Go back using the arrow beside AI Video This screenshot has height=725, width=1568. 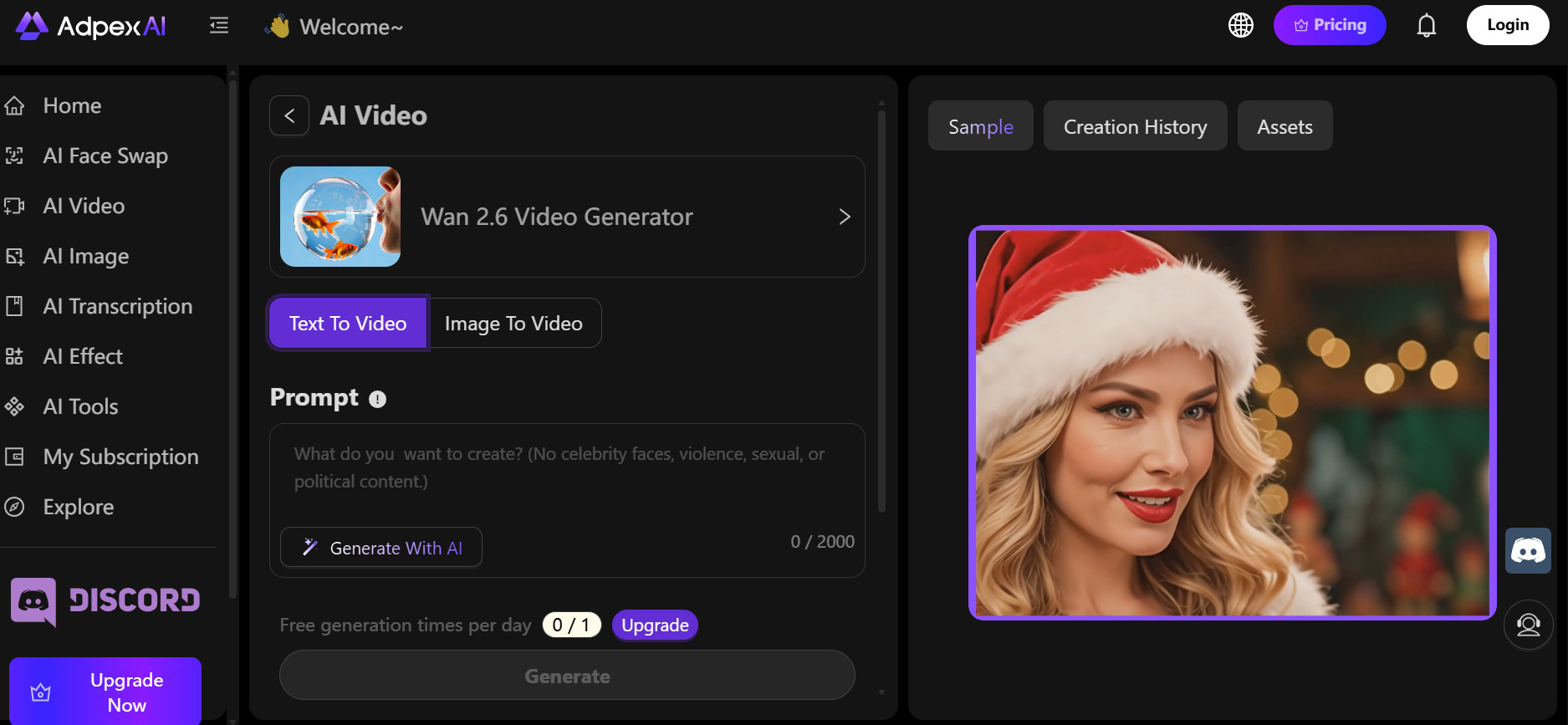pyautogui.click(x=289, y=115)
